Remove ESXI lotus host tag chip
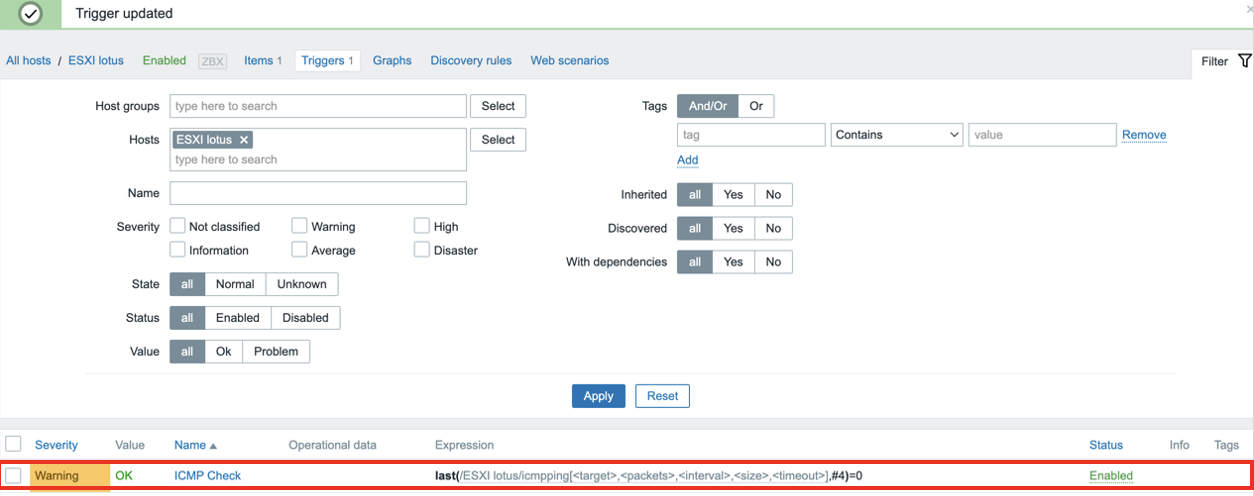Image resolution: width=1254 pixels, height=496 pixels. pyautogui.click(x=244, y=140)
